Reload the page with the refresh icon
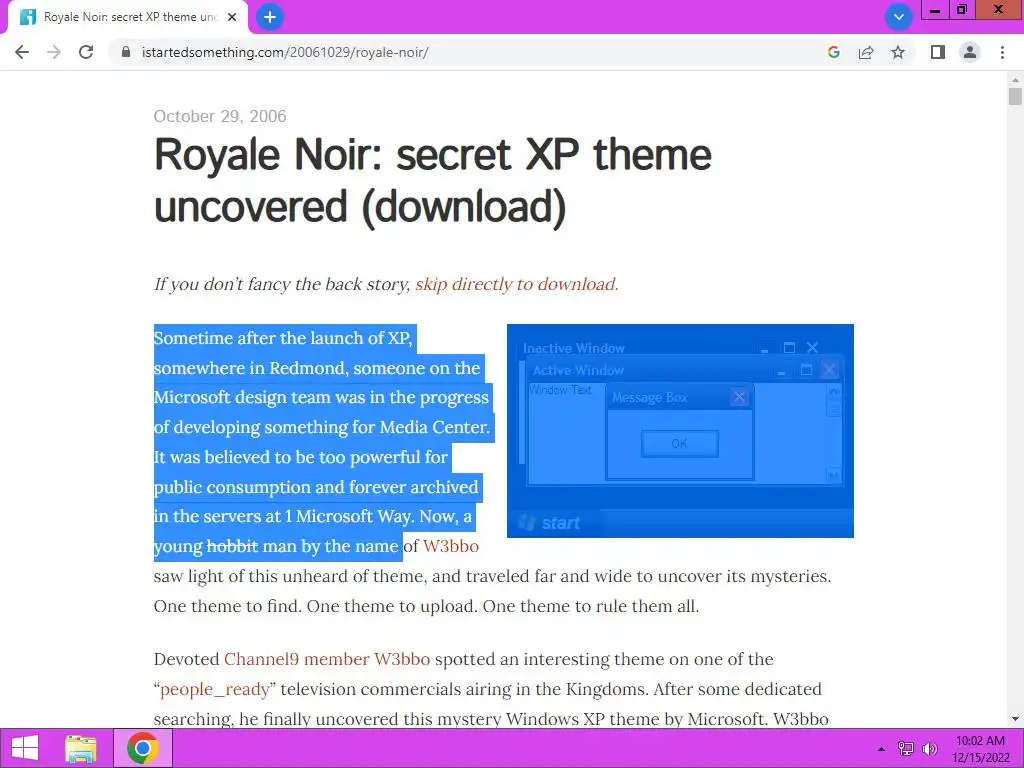Image resolution: width=1024 pixels, height=768 pixels. tap(86, 52)
